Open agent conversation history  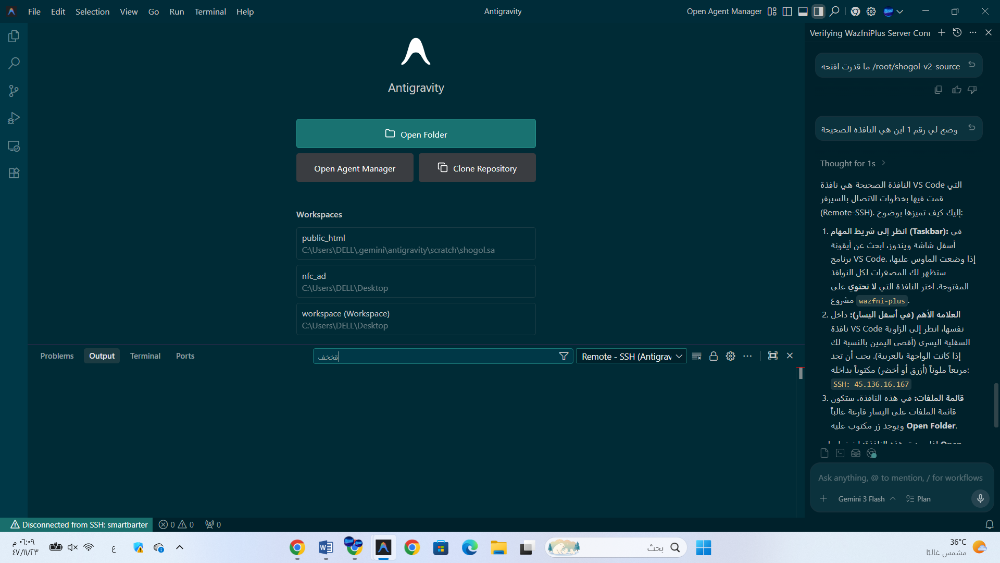[957, 33]
